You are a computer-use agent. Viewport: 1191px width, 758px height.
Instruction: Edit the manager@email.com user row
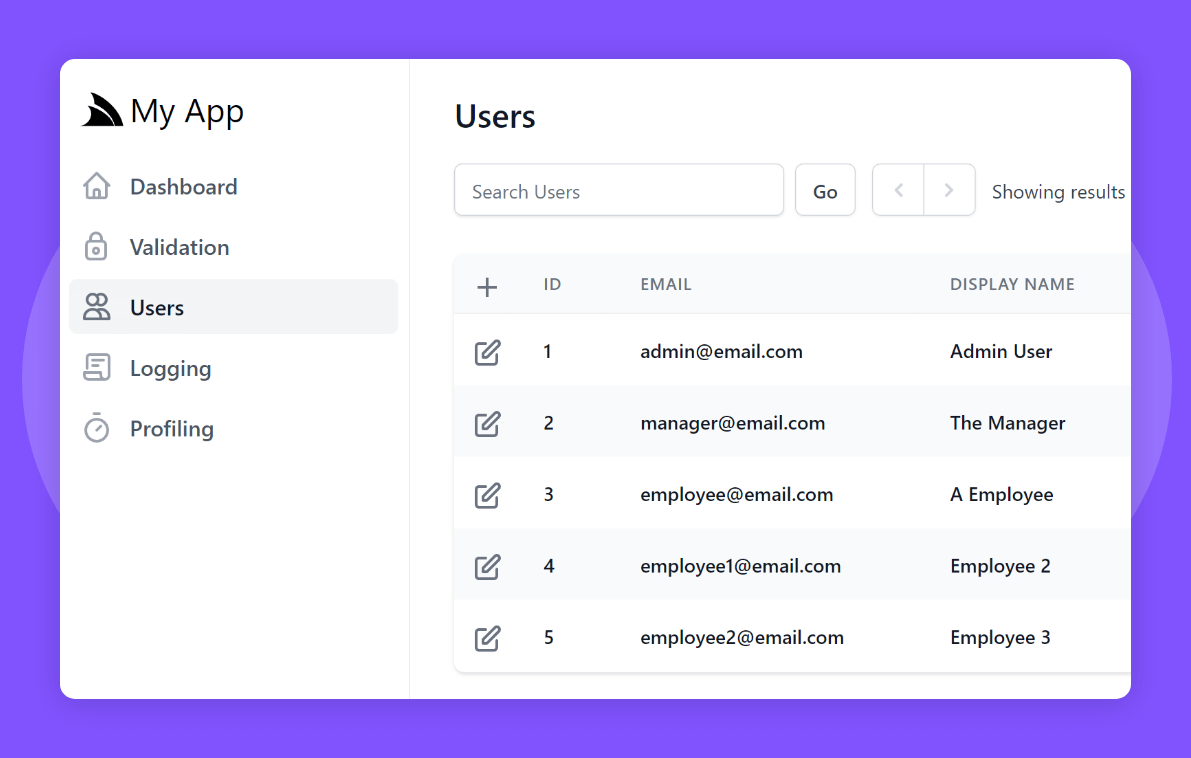click(x=487, y=424)
